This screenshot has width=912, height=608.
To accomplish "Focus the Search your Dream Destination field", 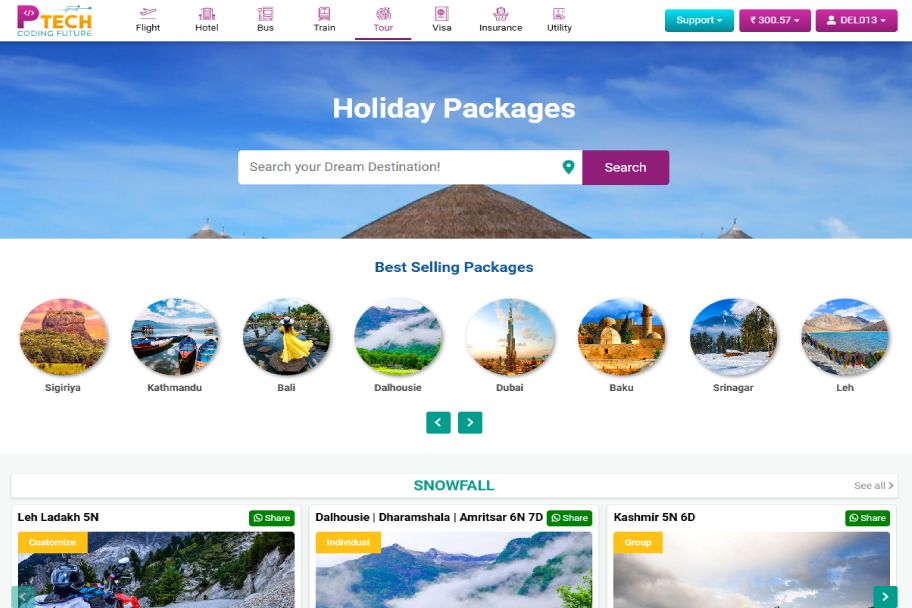I will tap(400, 167).
